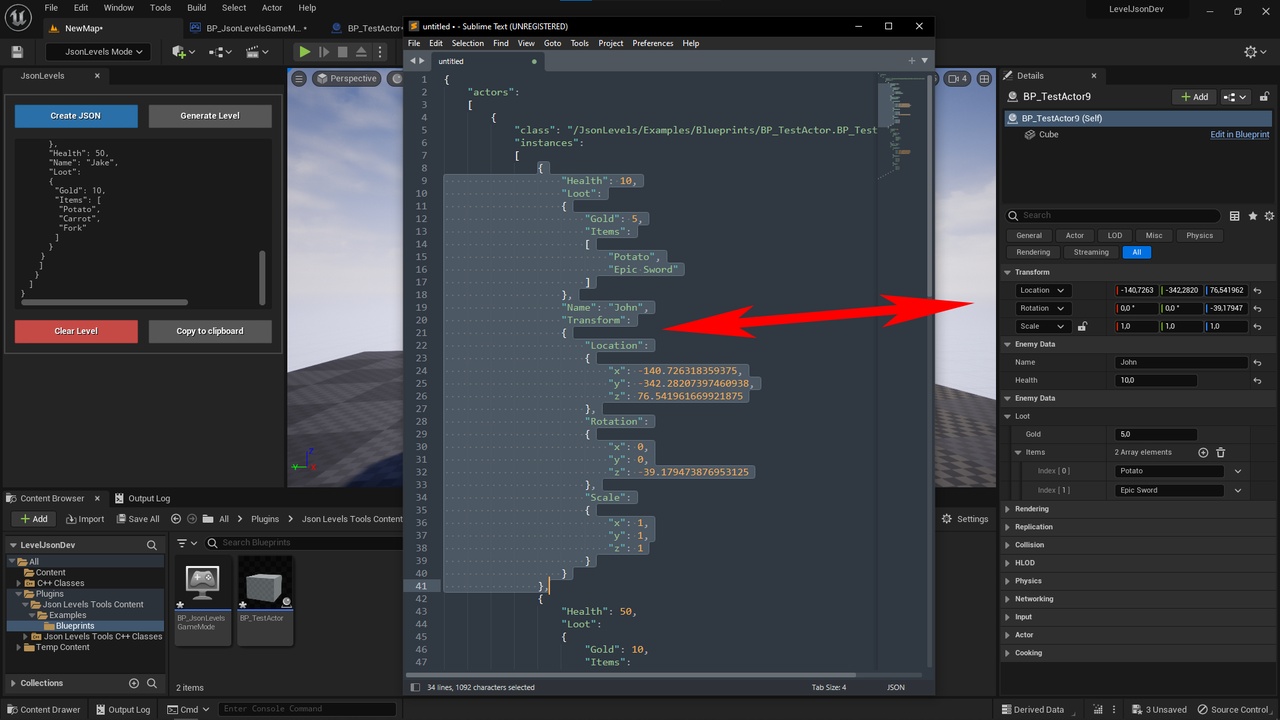The width and height of the screenshot is (1280, 720).
Task: Click the Import button in Content Browser
Action: (x=85, y=519)
